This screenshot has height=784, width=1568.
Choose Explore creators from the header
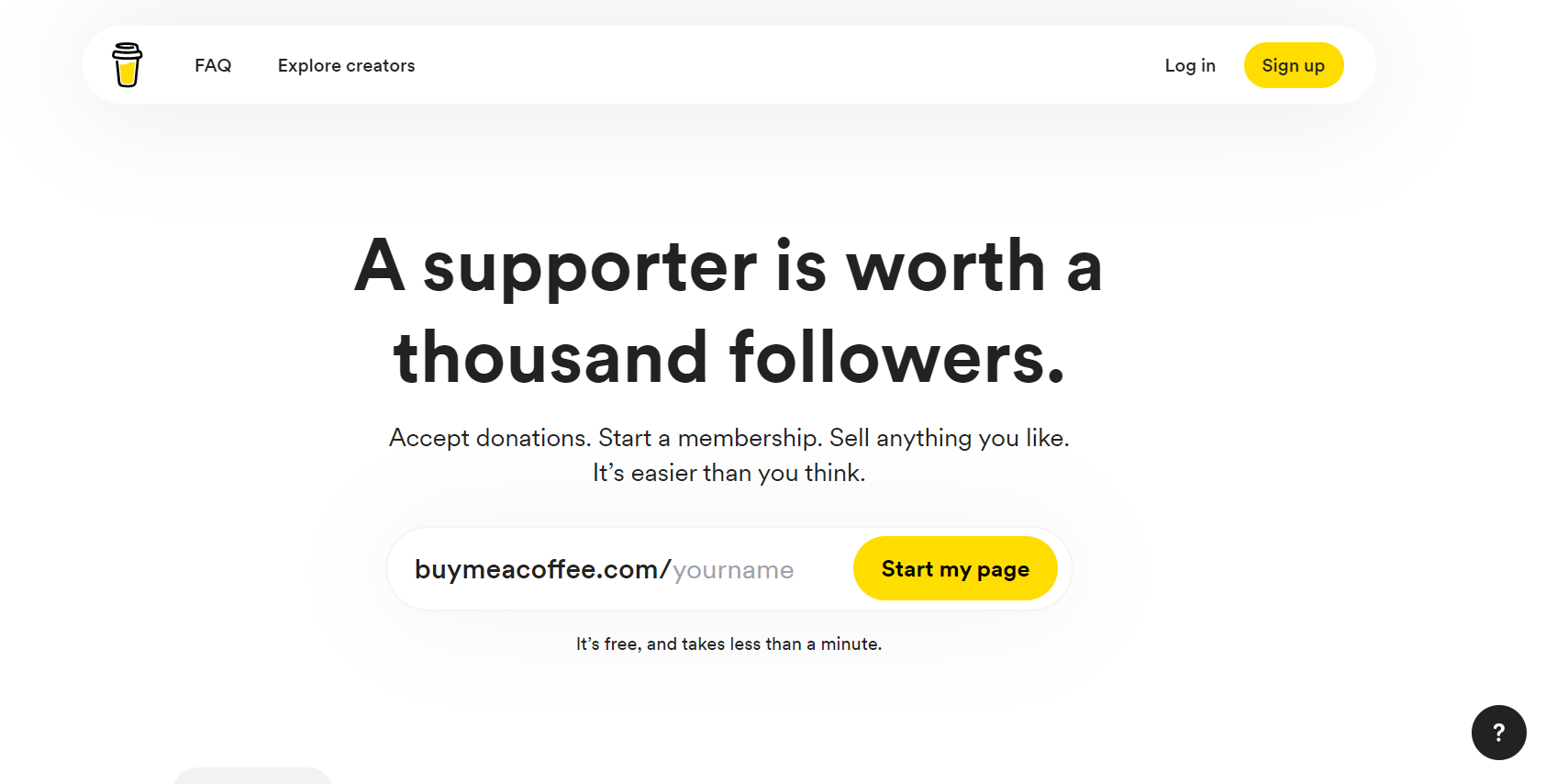pyautogui.click(x=346, y=64)
